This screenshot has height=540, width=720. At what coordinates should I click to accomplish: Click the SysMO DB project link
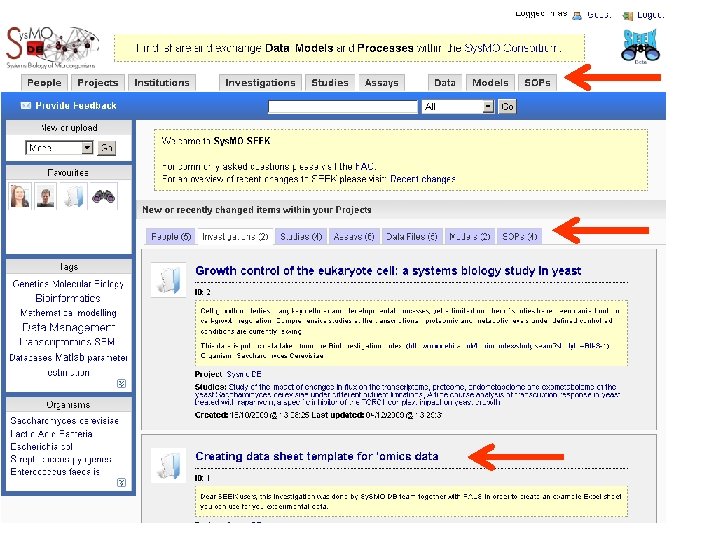(x=244, y=374)
